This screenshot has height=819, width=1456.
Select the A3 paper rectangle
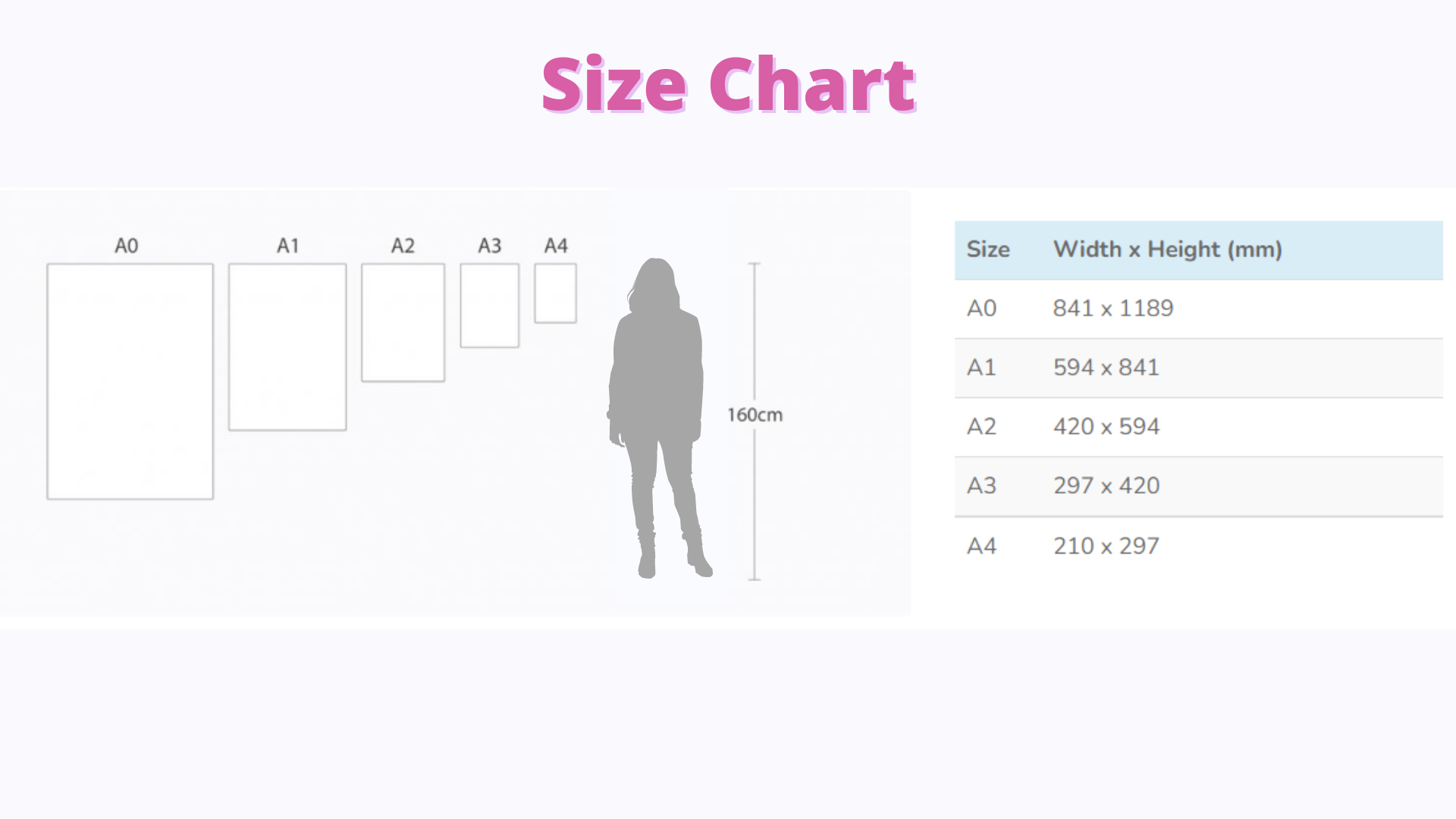click(489, 306)
